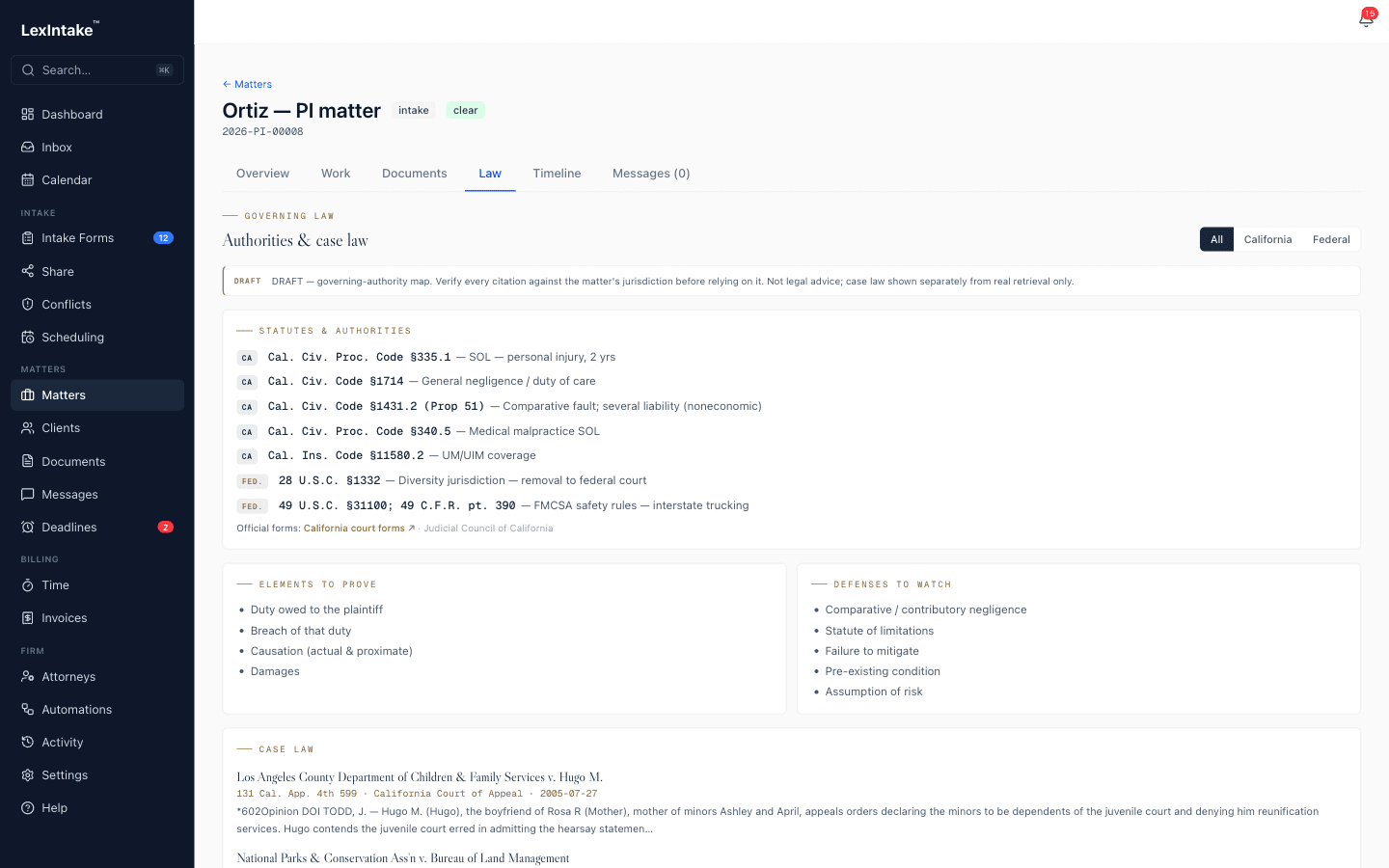The height and width of the screenshot is (868, 1389).
Task: Open the notifications bell icon
Action: tap(1366, 19)
